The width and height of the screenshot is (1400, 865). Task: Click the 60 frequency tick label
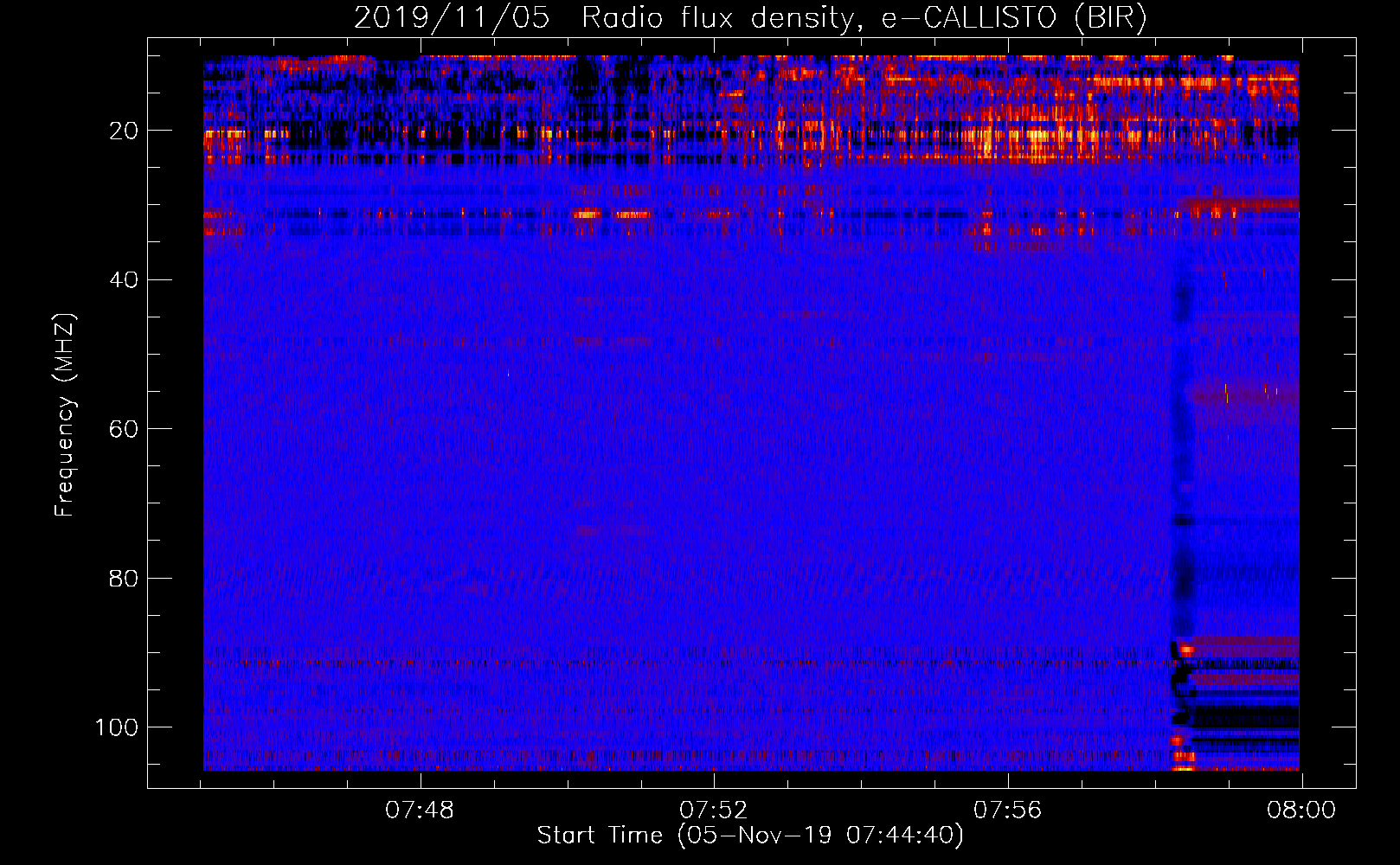coord(125,429)
